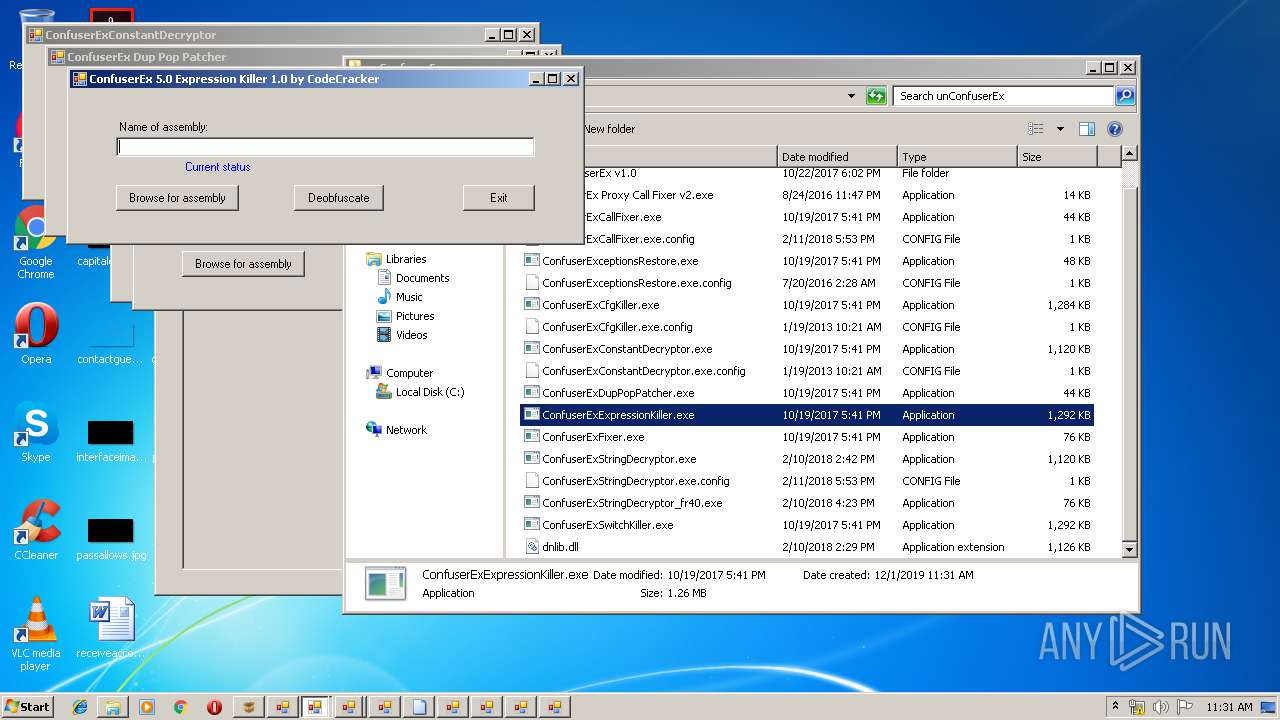Show hidden system tray icons

click(x=1115, y=707)
